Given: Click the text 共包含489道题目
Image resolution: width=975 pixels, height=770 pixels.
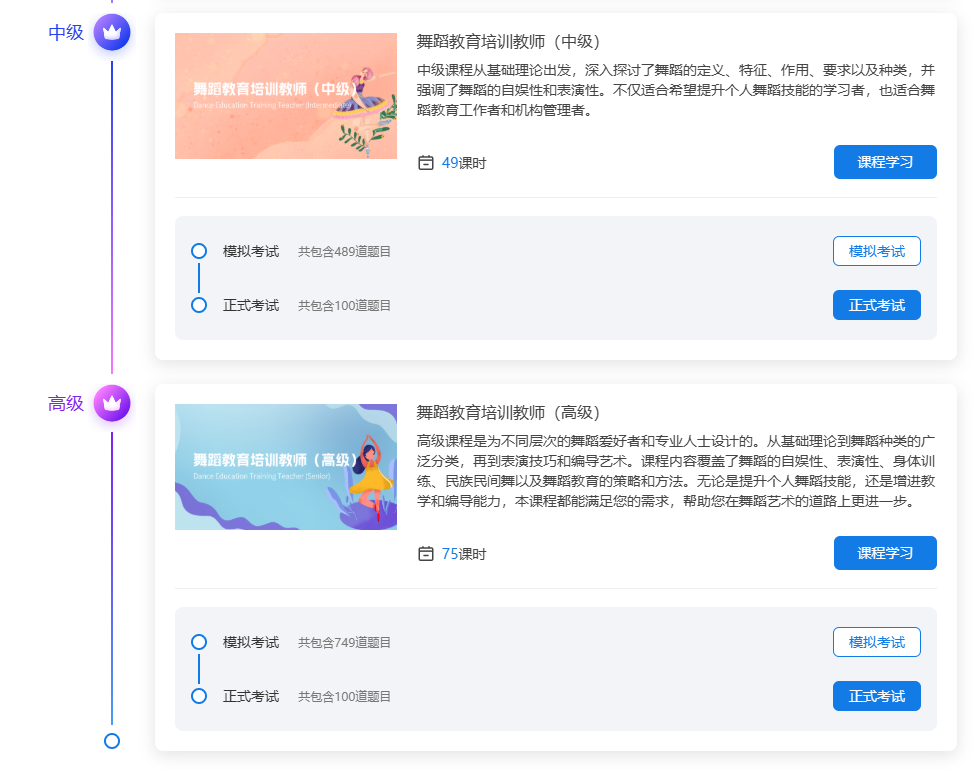Looking at the screenshot, I should pyautogui.click(x=344, y=251).
